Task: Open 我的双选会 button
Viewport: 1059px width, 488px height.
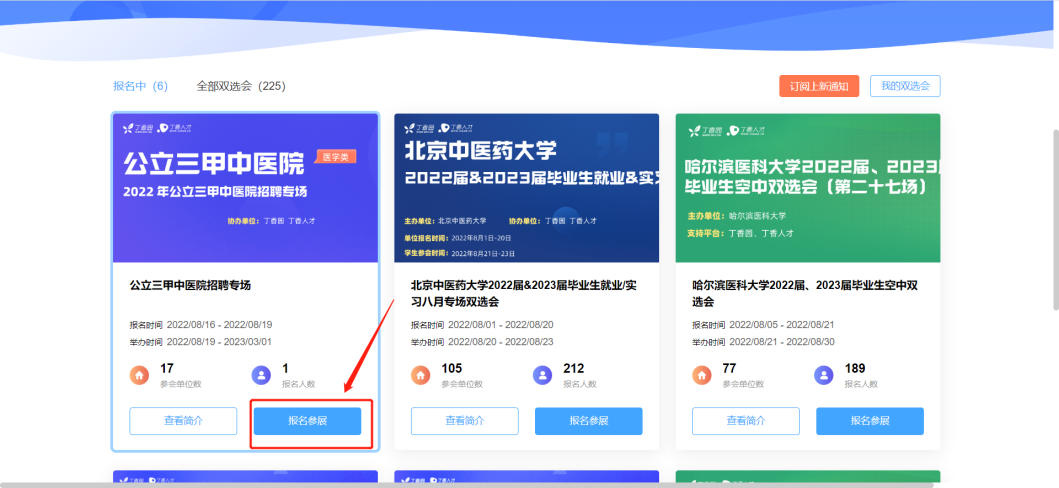Action: (904, 86)
